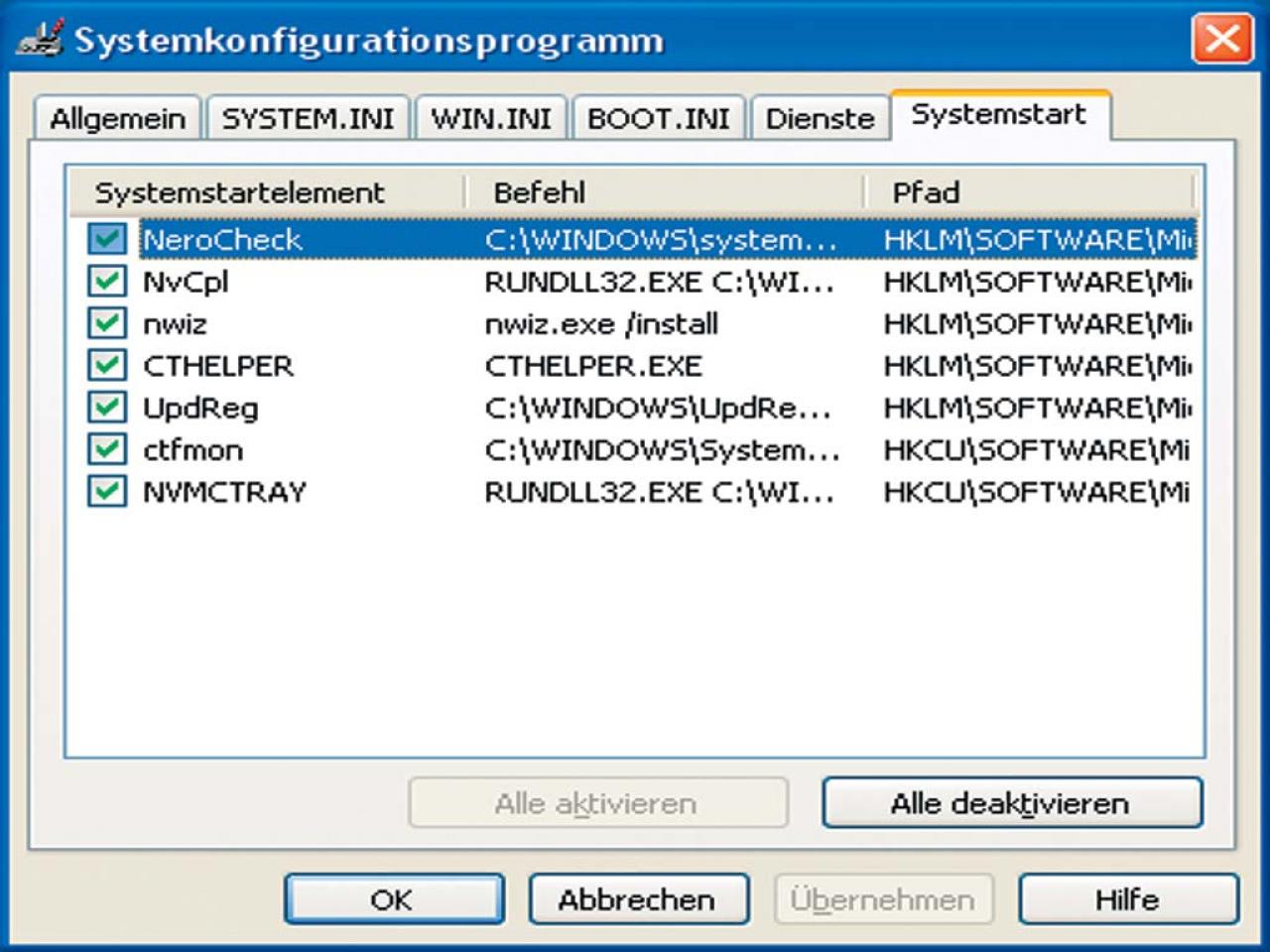Select the ctfmon row name
Viewport: 1270px width, 952px height.
192,450
